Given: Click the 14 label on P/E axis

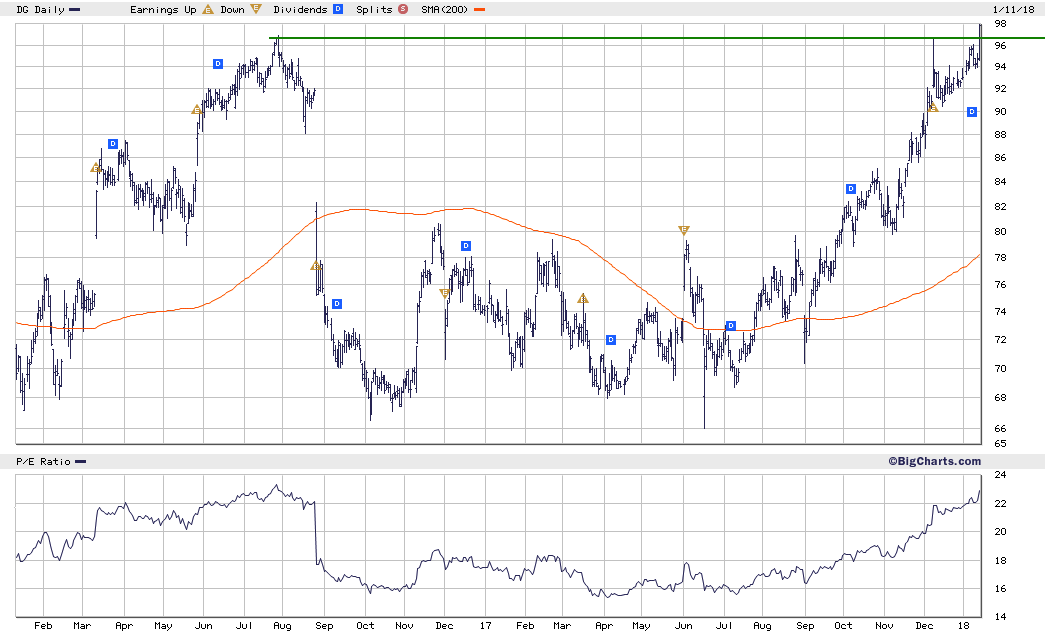Looking at the screenshot, I should pyautogui.click(x=1000, y=617).
